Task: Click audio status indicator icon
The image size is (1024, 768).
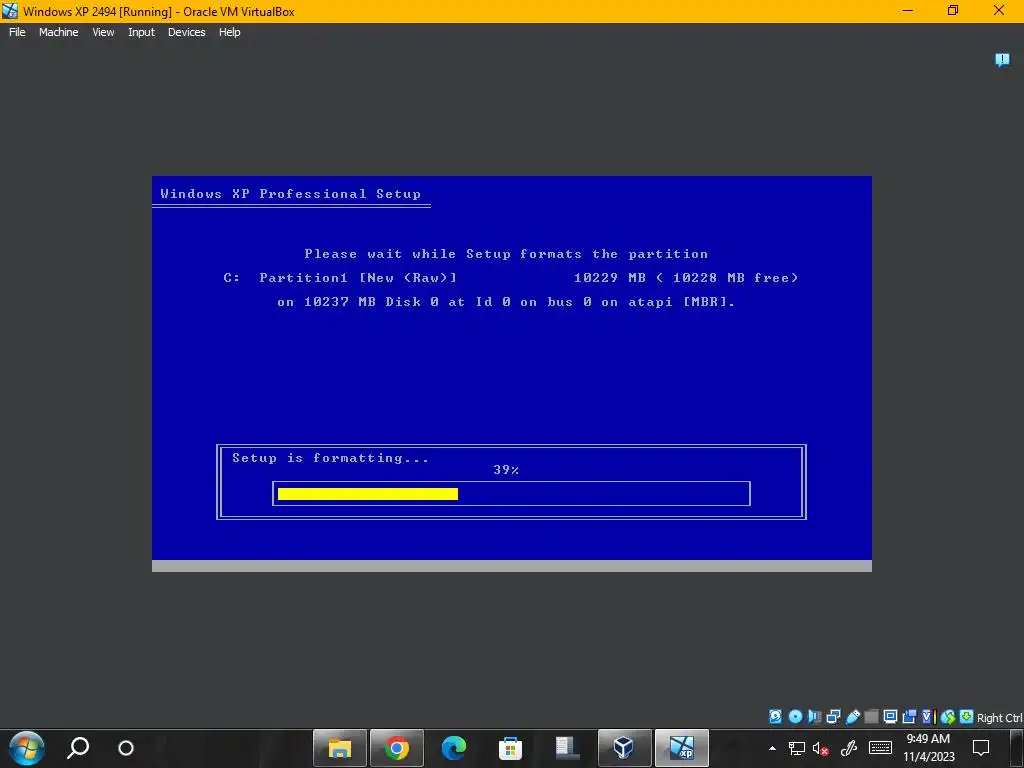Action: (814, 716)
